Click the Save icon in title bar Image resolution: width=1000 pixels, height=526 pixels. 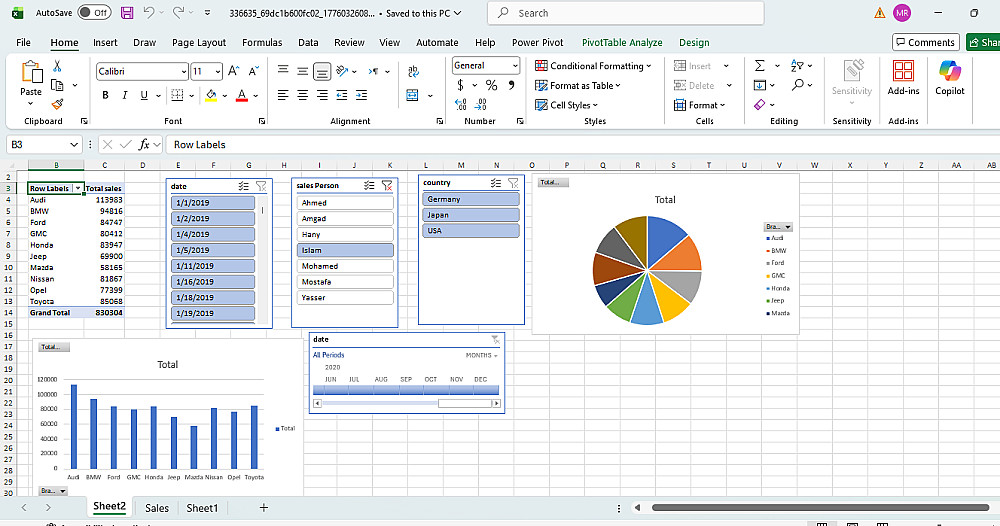[127, 13]
